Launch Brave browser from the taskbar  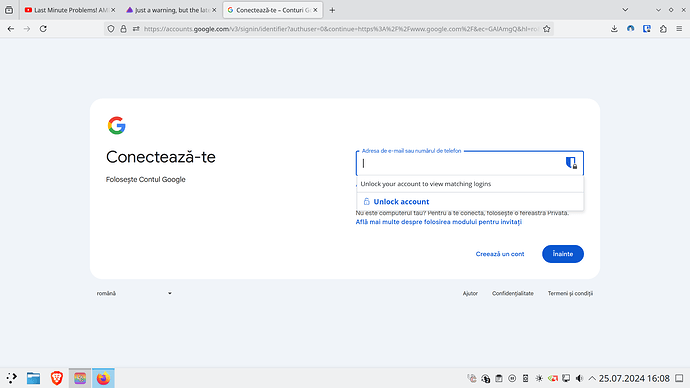[x=57, y=378]
